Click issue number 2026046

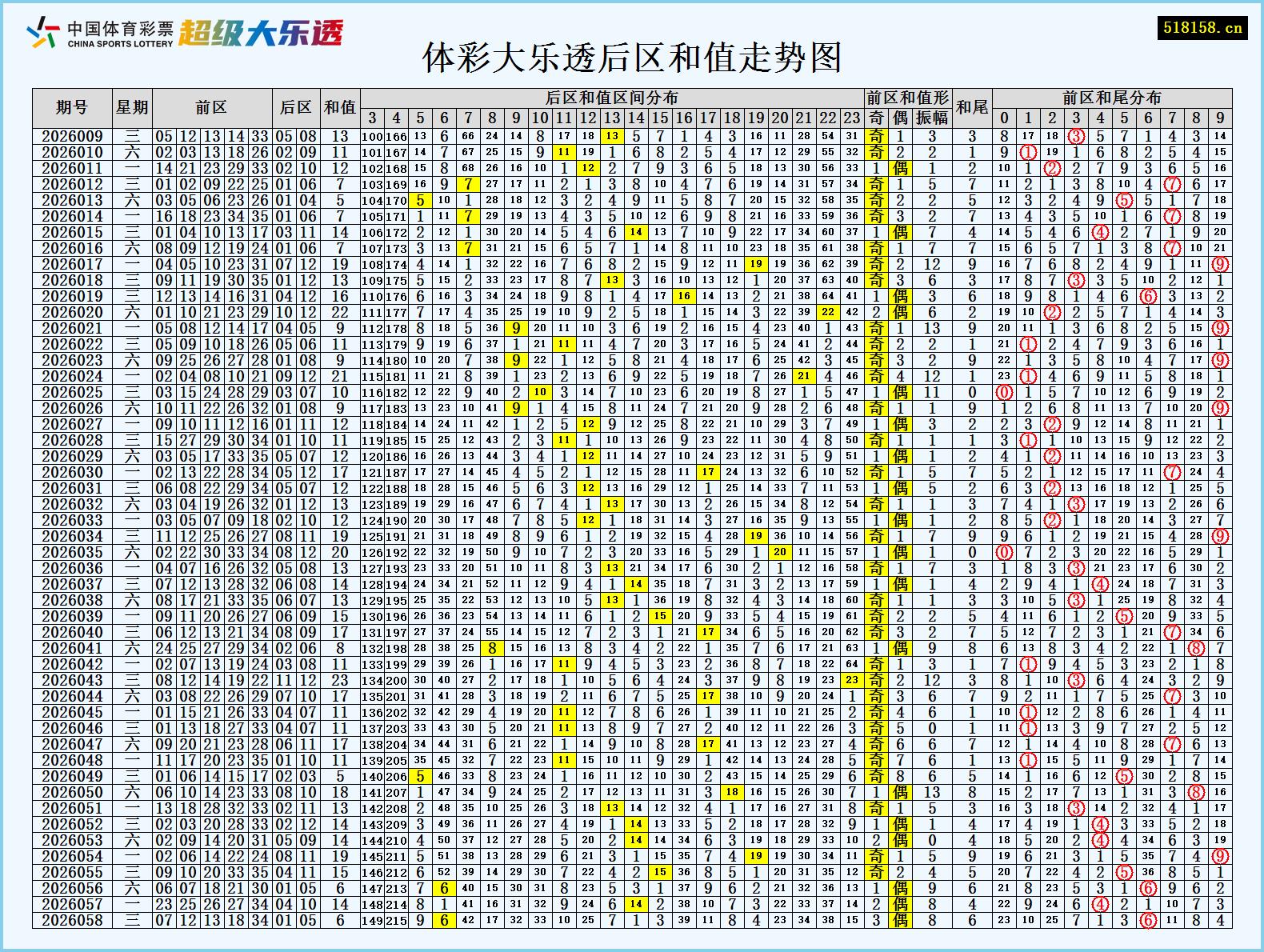(72, 728)
